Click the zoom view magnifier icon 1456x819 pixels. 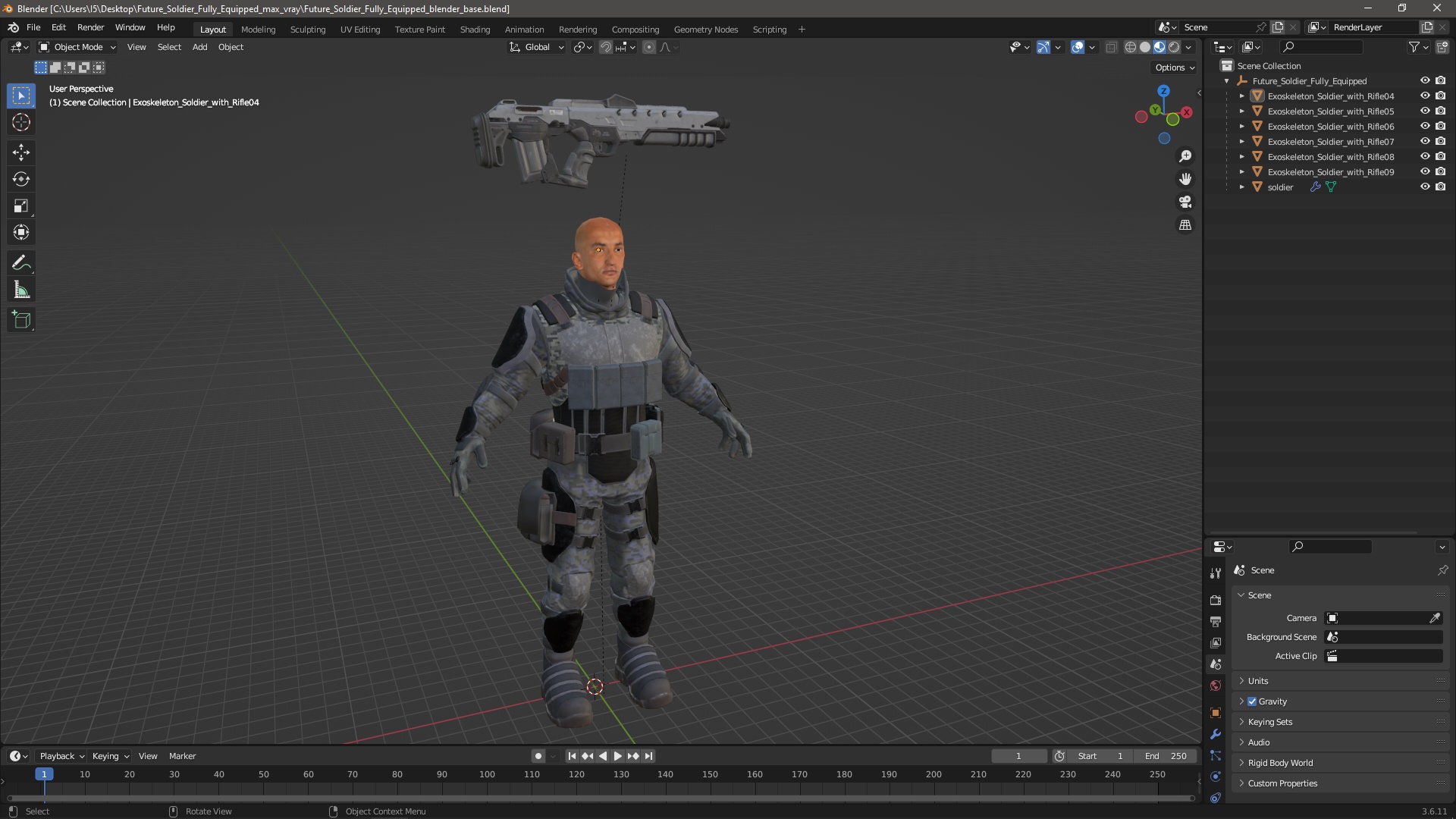(1185, 156)
